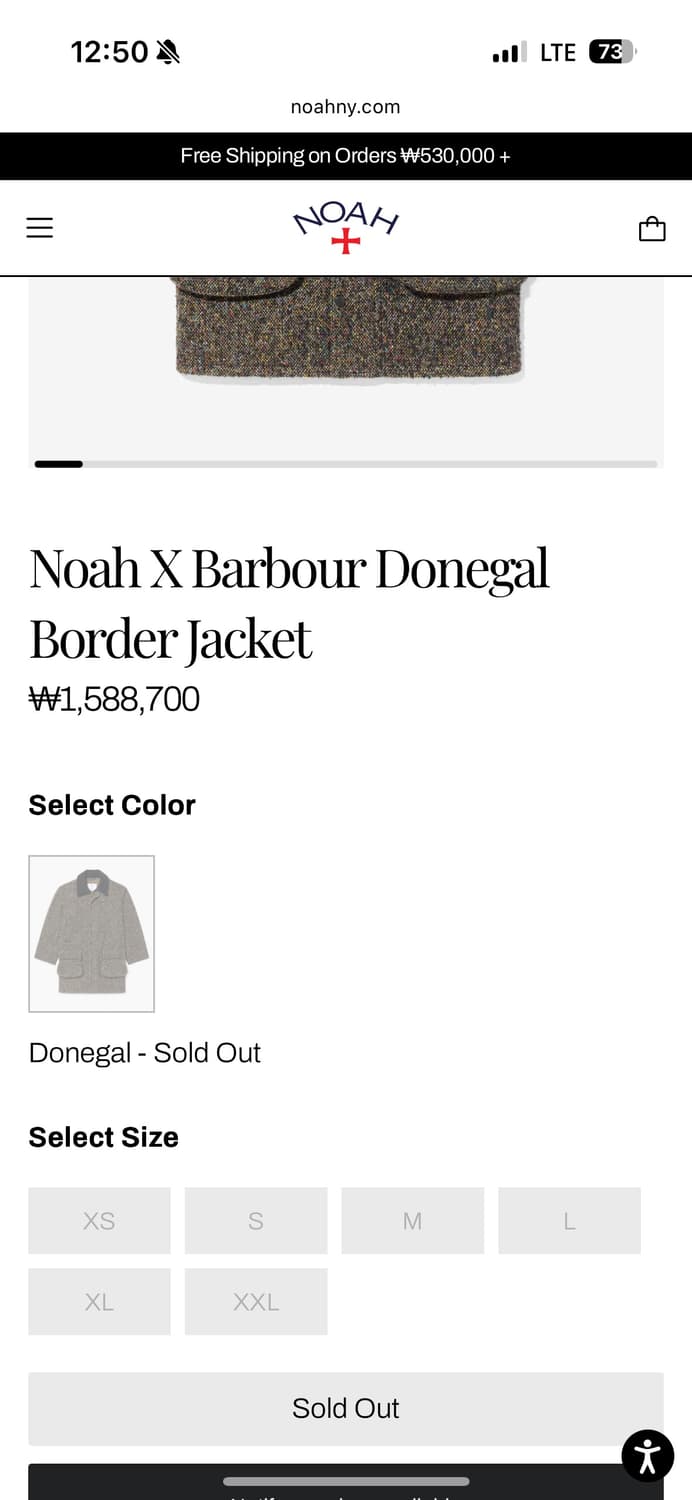The width and height of the screenshot is (692, 1500).
Task: Tap the NOAH cross logo
Action: [x=345, y=227]
